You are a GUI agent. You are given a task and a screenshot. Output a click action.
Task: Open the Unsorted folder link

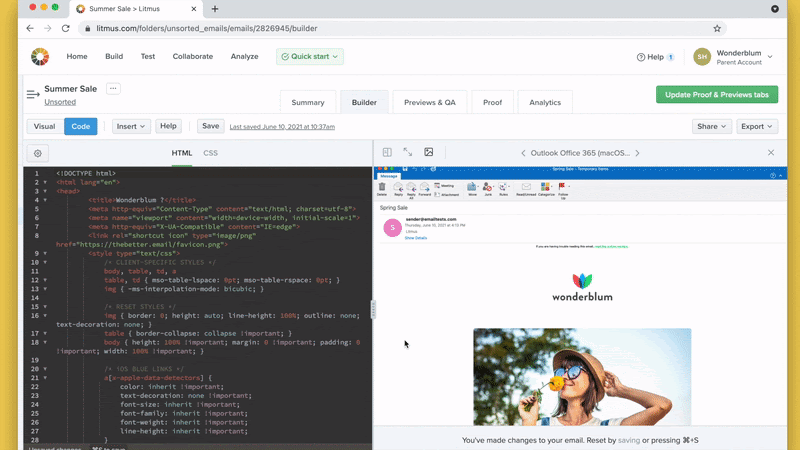click(60, 102)
